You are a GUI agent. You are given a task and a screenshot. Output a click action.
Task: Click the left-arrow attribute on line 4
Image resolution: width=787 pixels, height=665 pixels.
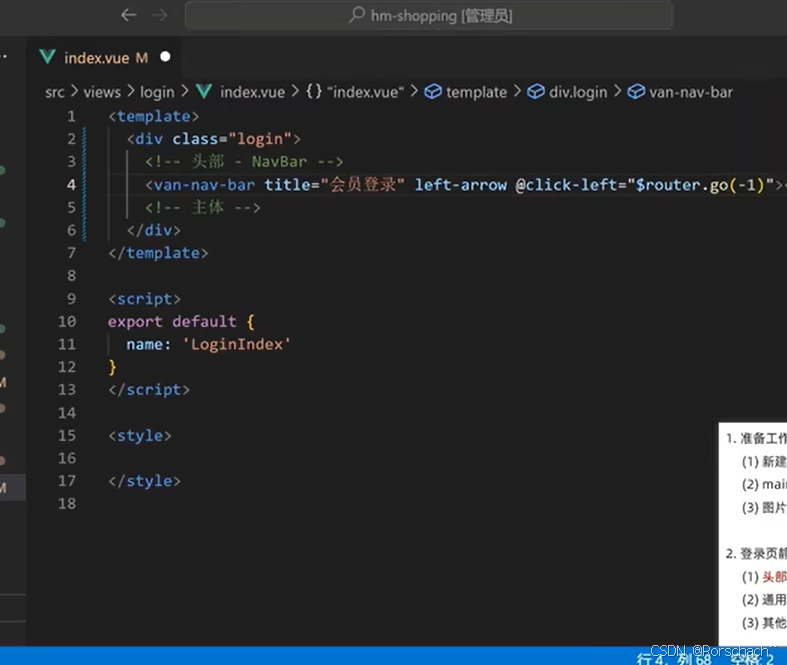461,185
